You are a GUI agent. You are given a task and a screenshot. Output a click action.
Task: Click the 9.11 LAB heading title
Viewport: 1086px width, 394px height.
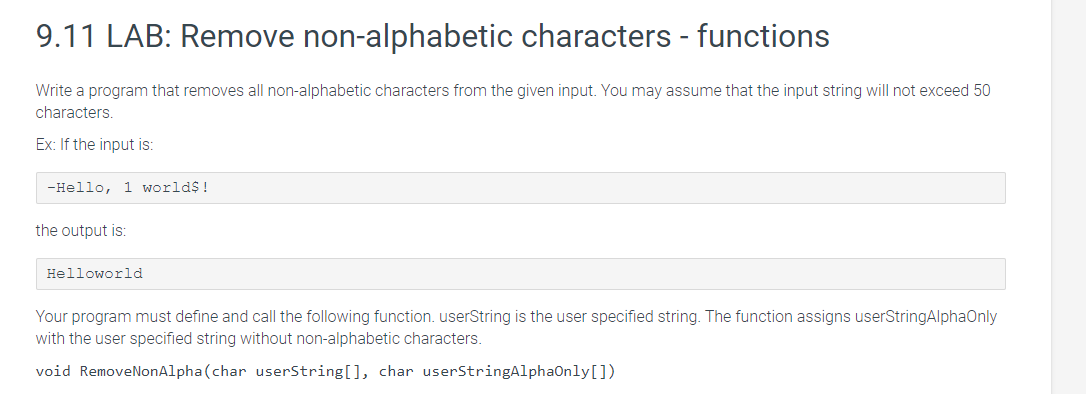pos(432,36)
